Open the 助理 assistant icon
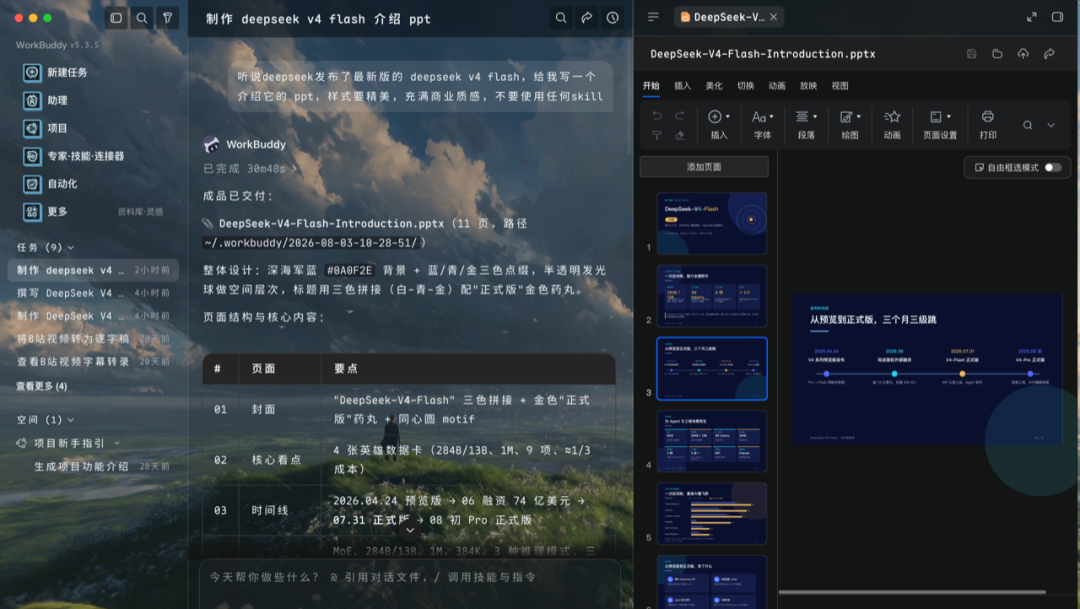1080x609 pixels. coord(32,101)
